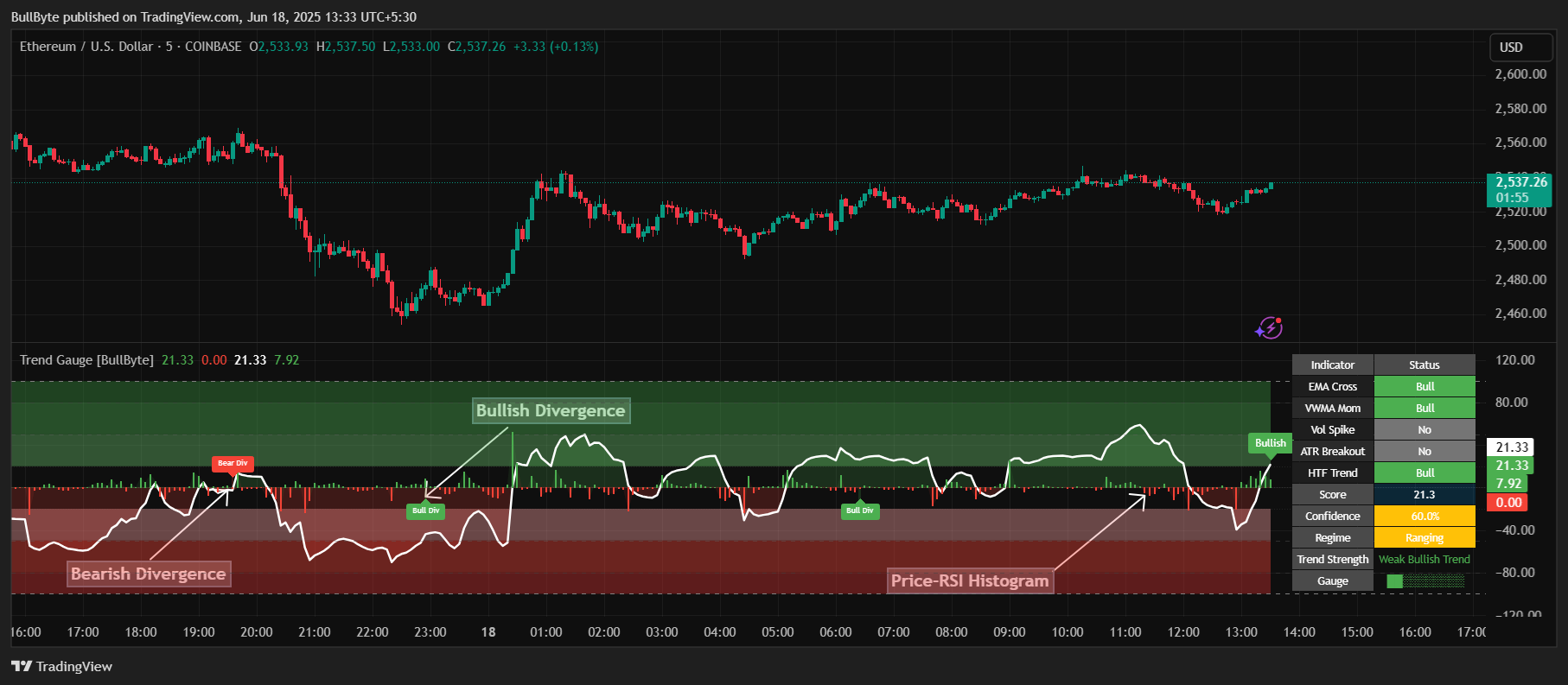The height and width of the screenshot is (685, 1568).
Task: Click the Confidence 60.0% cell
Action: [x=1425, y=517]
